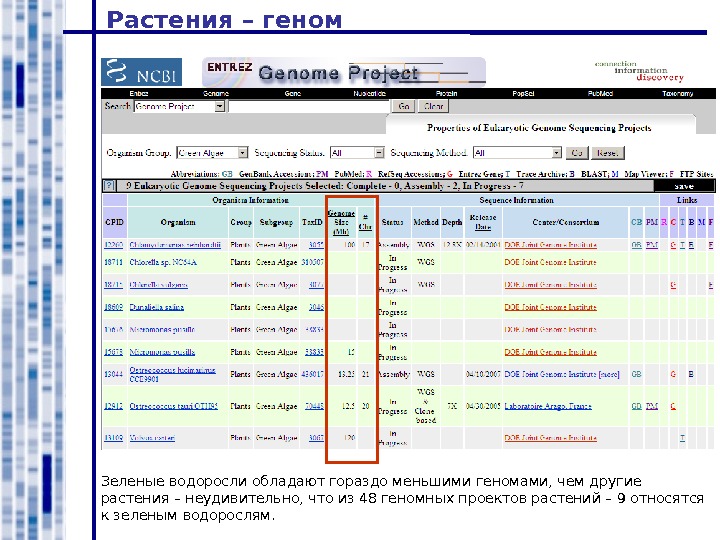Open the Volvox carteri organism link
This screenshot has width=720, height=540.
(152, 438)
